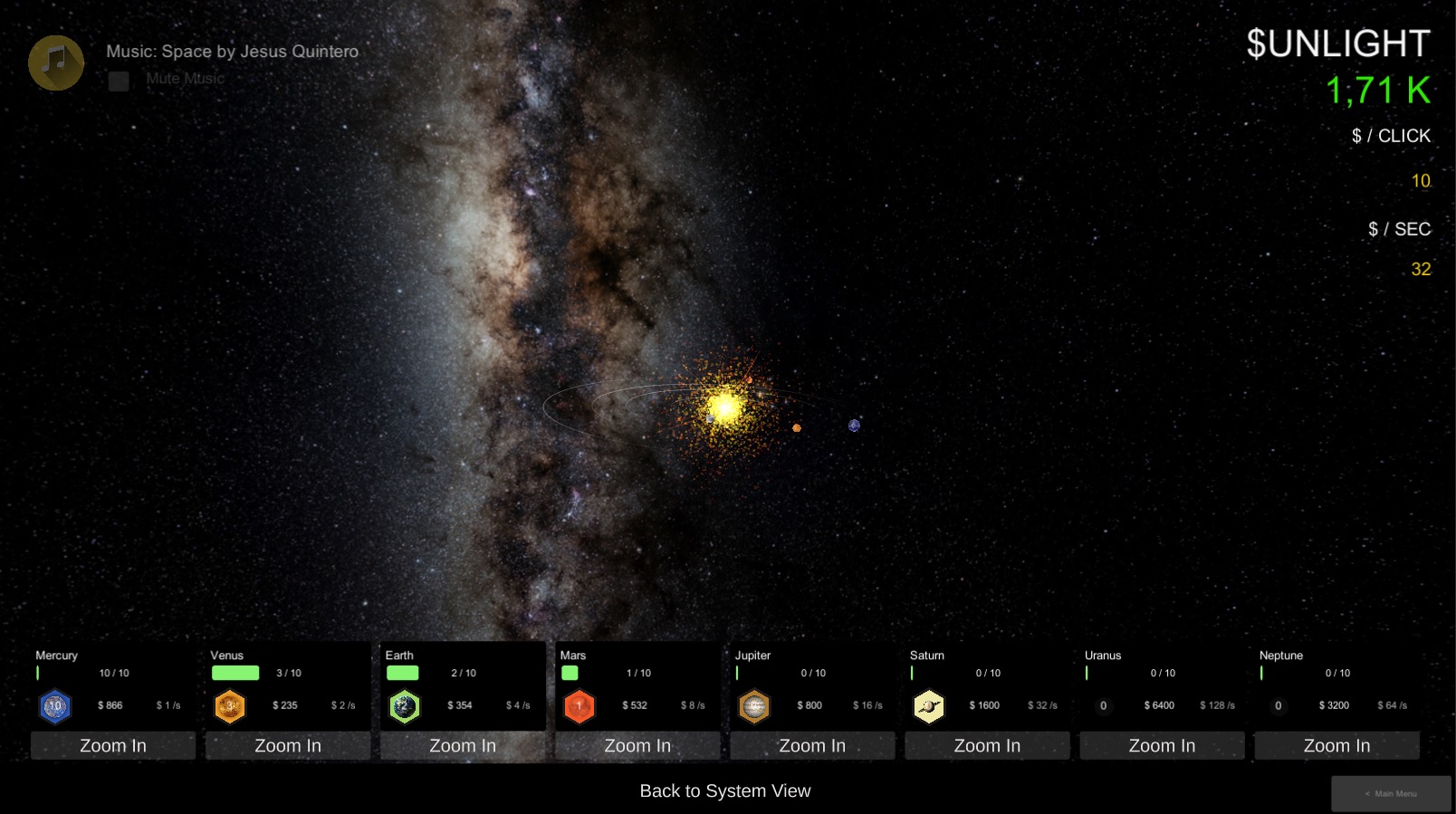Click the Mars red hexagon icon
The image size is (1456, 814).
(x=580, y=706)
